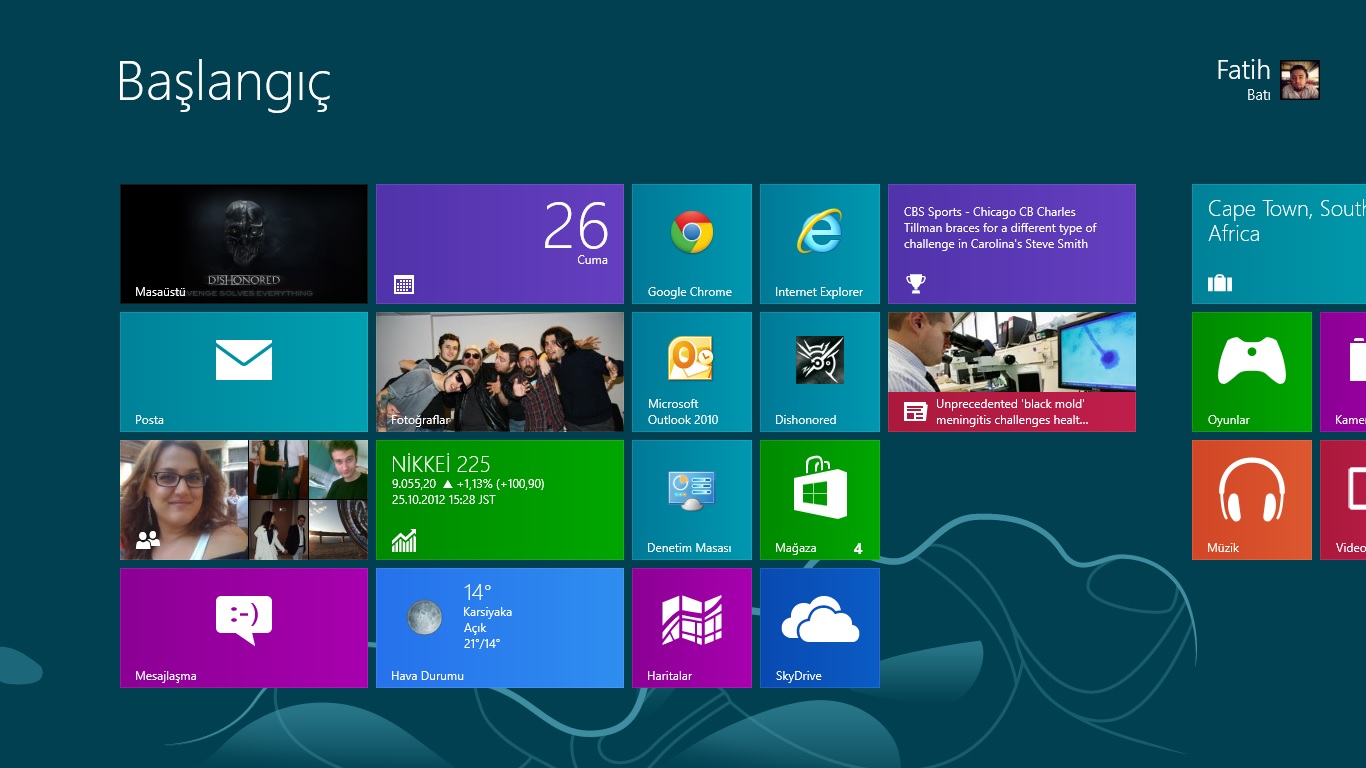Image resolution: width=1366 pixels, height=768 pixels.
Task: Open Denetim Masası control panel
Action: (x=692, y=500)
